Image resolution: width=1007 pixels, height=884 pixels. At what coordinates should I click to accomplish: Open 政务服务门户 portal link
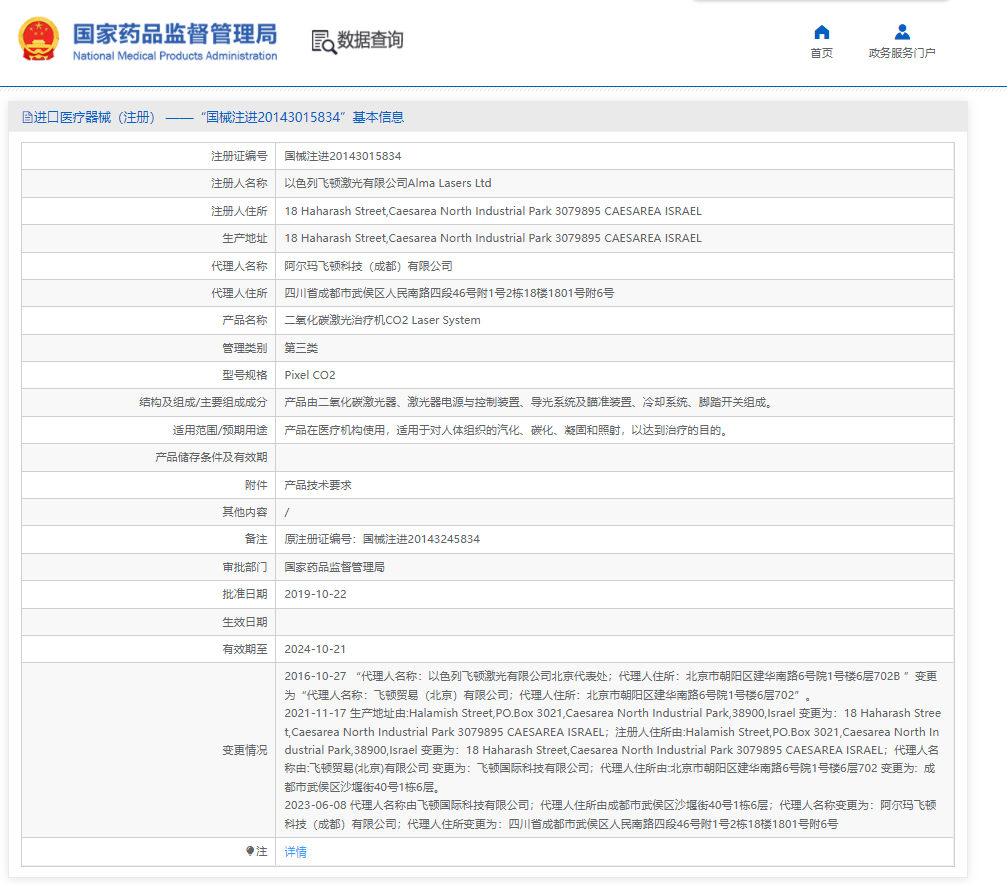pyautogui.click(x=902, y=53)
